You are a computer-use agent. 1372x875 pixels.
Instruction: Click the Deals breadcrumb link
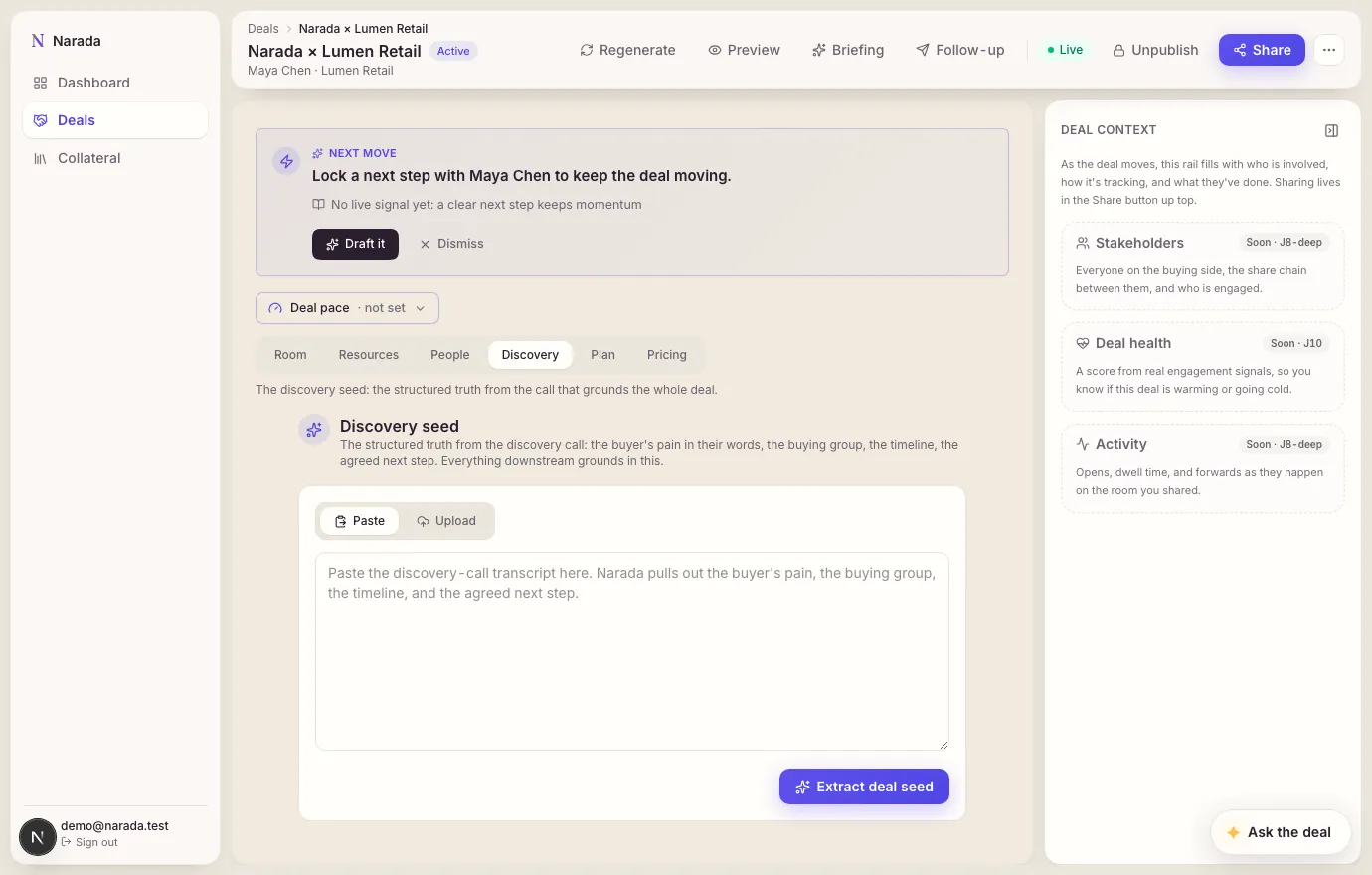pyautogui.click(x=263, y=29)
